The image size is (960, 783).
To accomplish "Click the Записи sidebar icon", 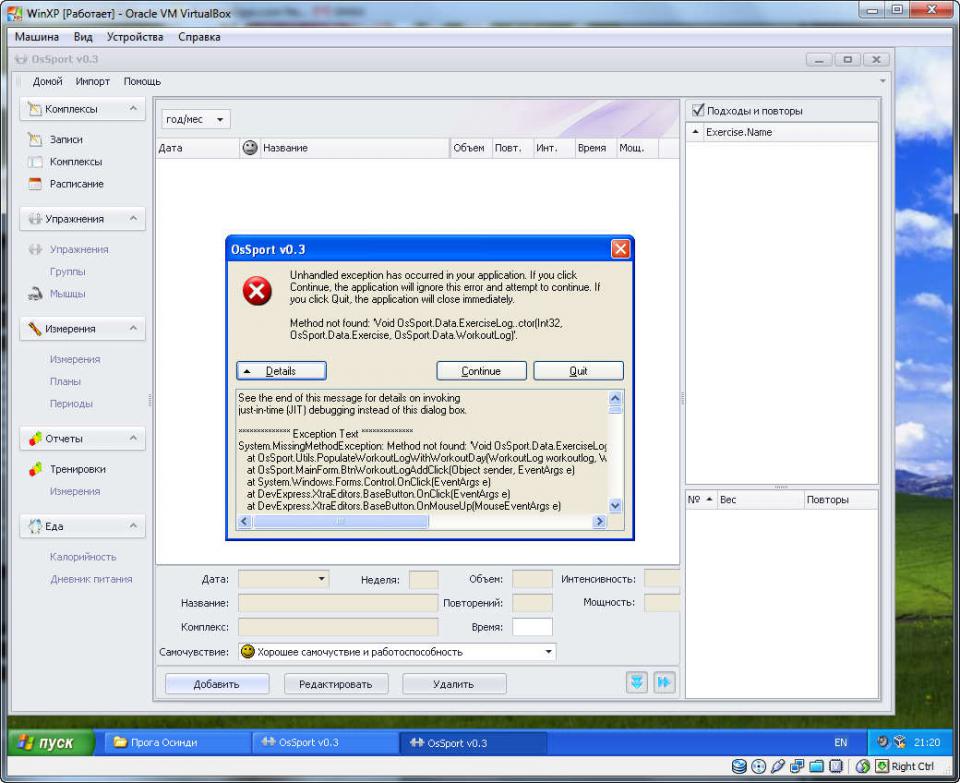I will [35, 140].
